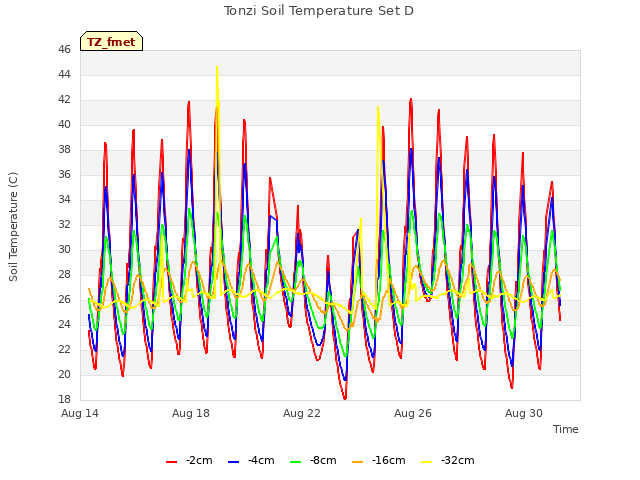Click the 46 y-axis tick label
The height and width of the screenshot is (480, 640).
click(64, 50)
